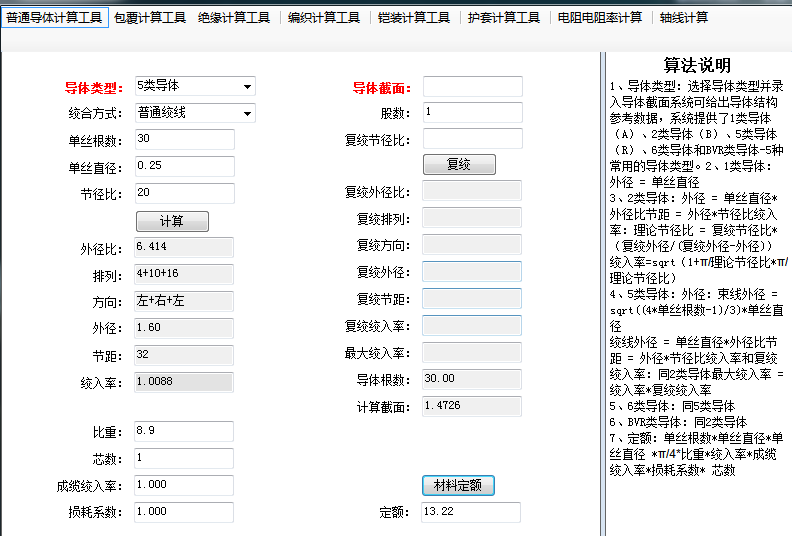Click the 导体截面 input field
The image size is (792, 536).
coord(472,87)
